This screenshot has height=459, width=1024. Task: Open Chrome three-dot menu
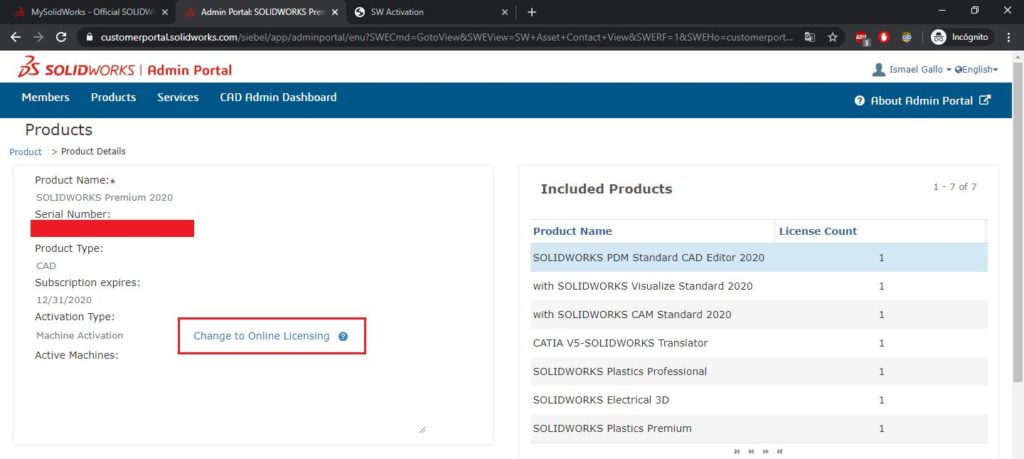[x=1010, y=37]
